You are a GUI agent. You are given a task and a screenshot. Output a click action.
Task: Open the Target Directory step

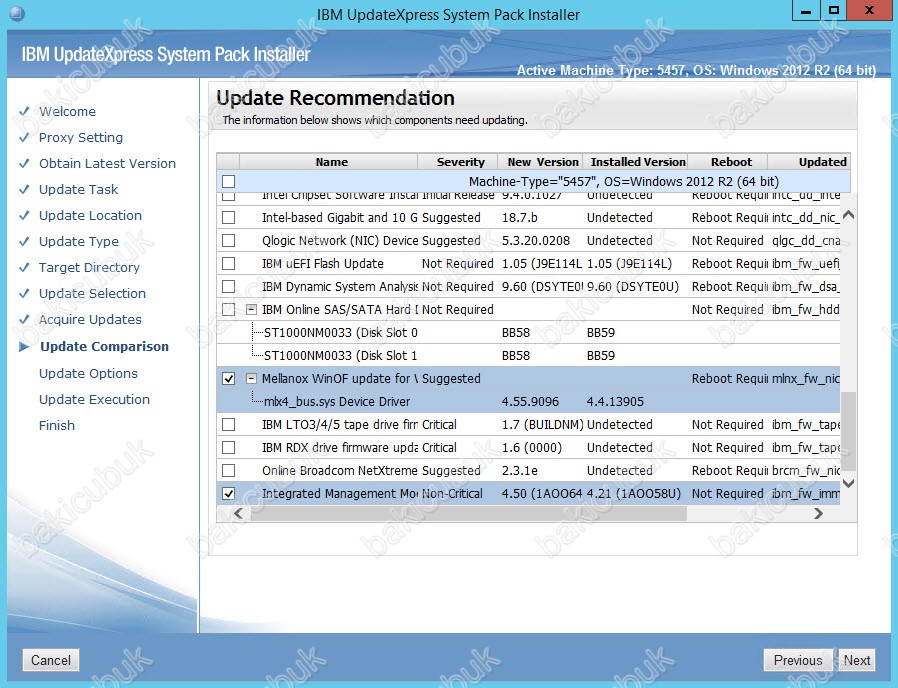point(89,268)
